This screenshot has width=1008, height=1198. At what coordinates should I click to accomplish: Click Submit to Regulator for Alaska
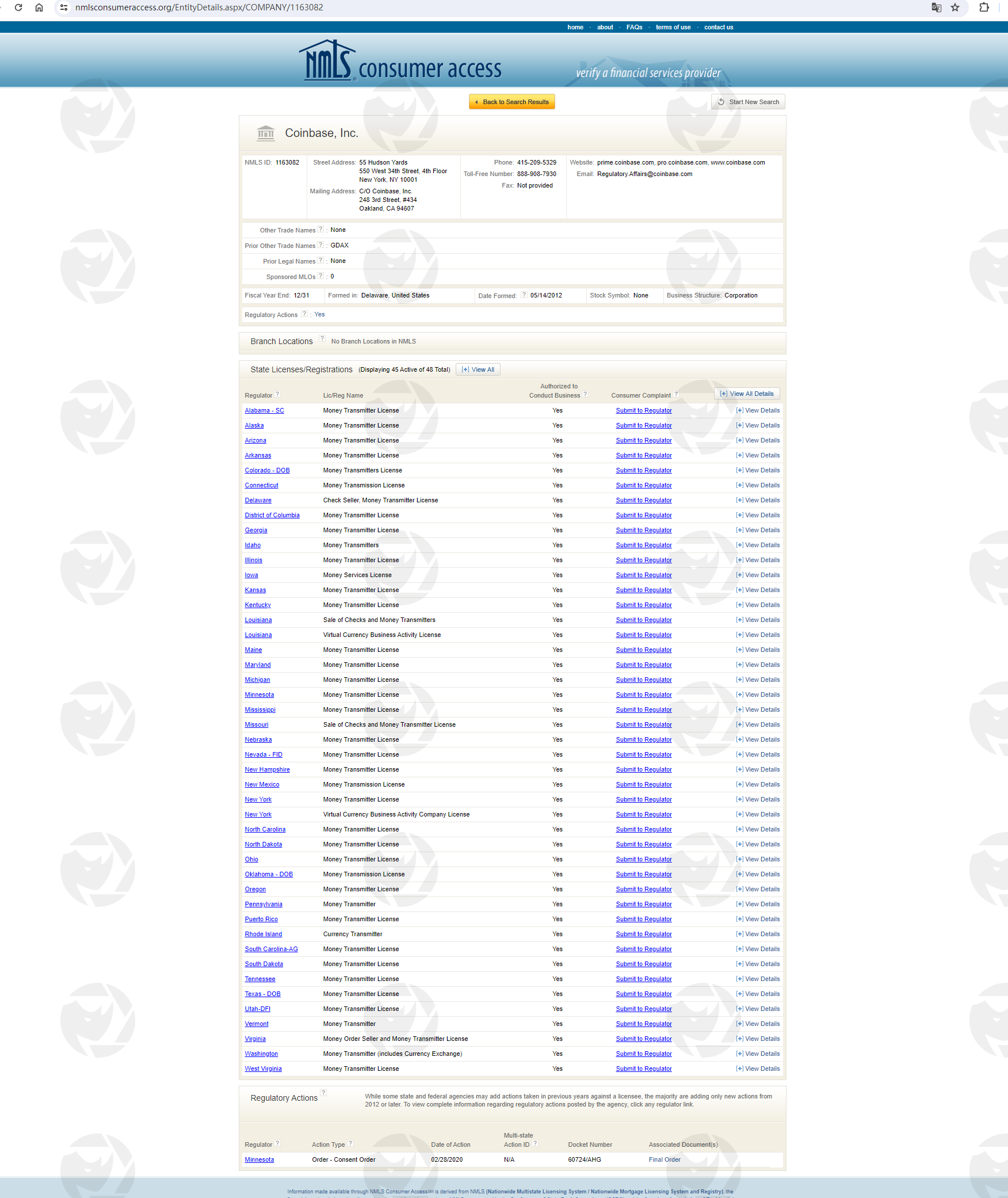point(643,426)
